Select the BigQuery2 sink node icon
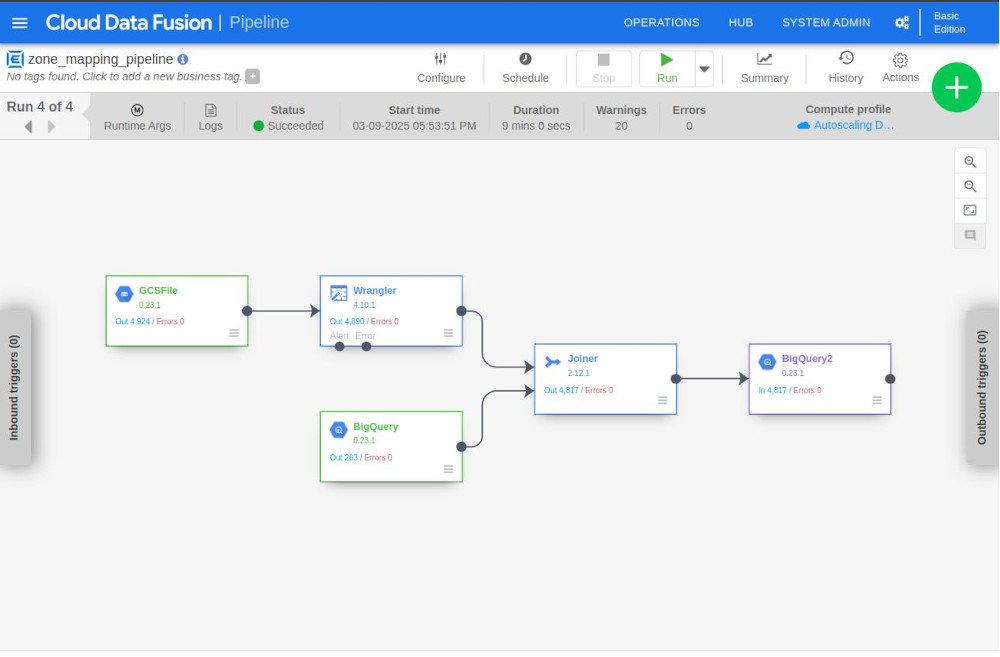1000x657 pixels. point(767,362)
